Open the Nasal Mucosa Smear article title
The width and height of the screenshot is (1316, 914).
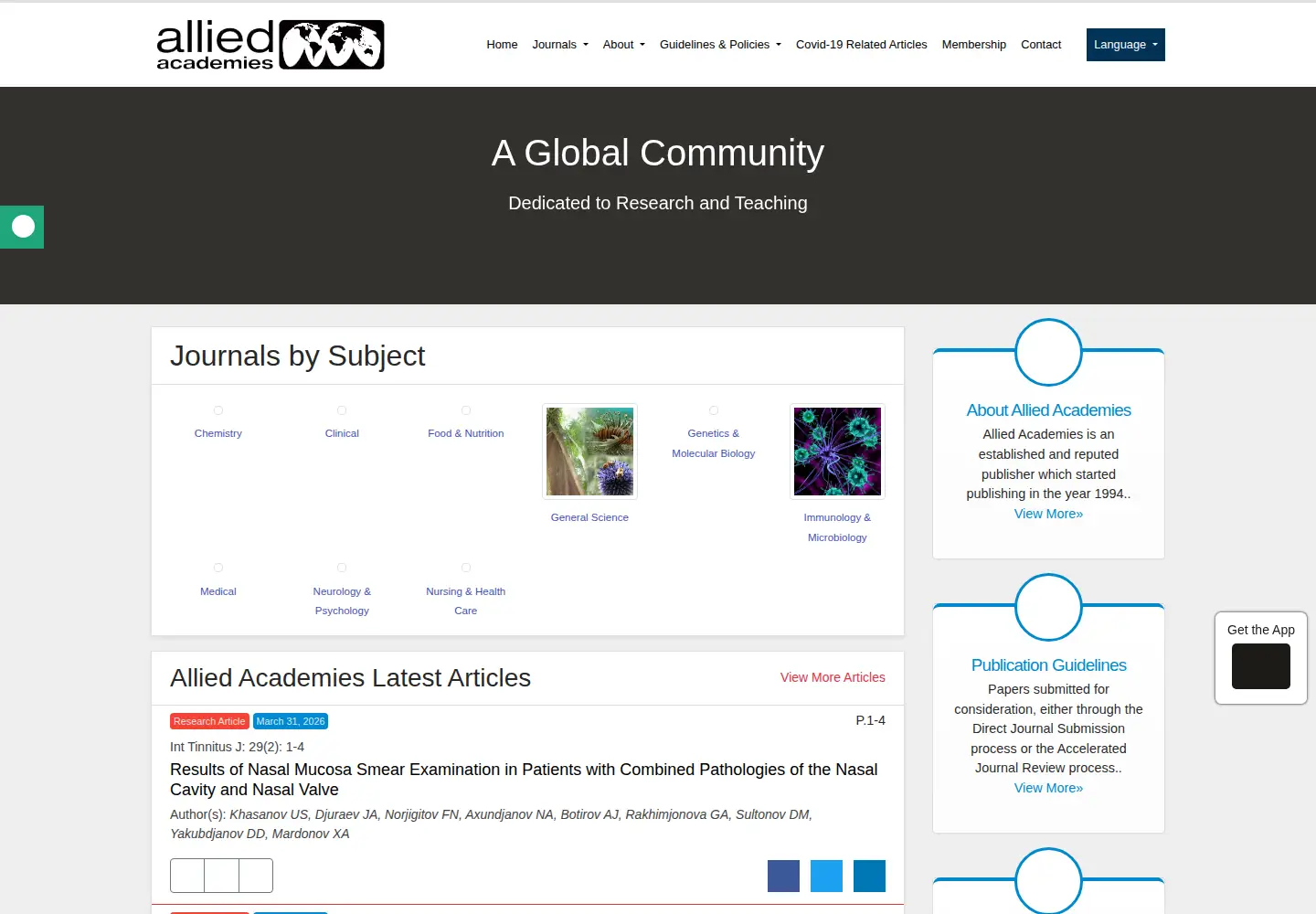click(x=524, y=780)
